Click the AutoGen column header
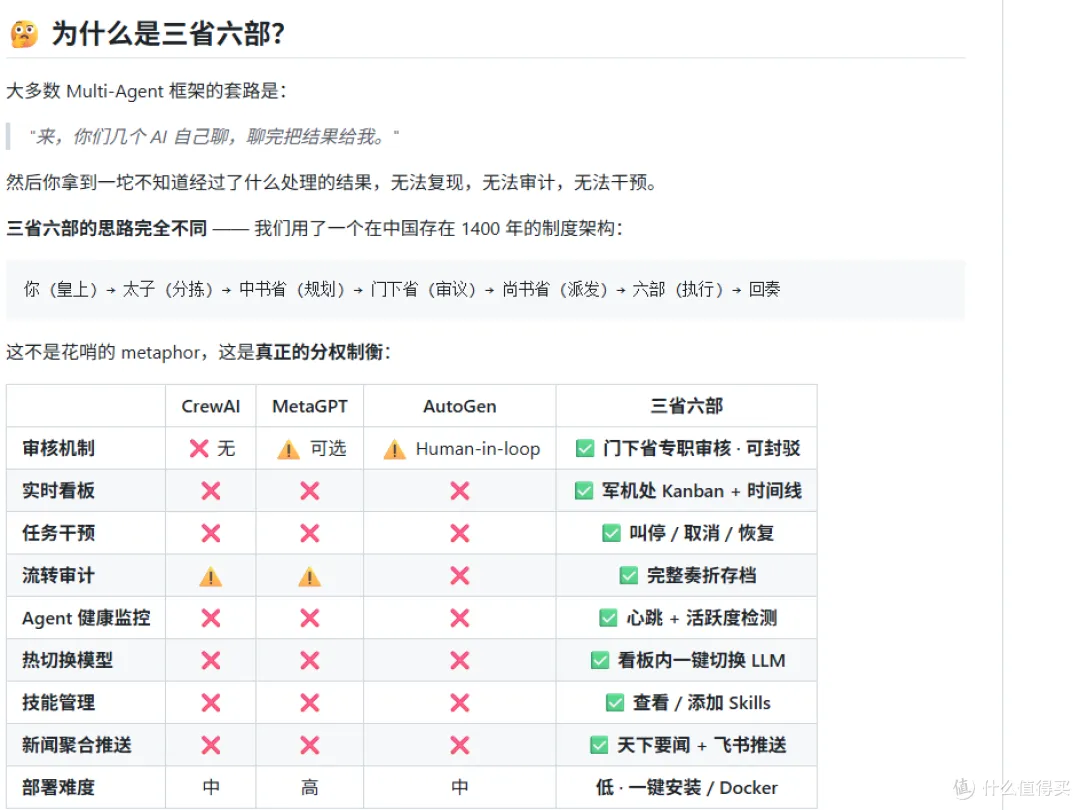The width and height of the screenshot is (1080, 810). pyautogui.click(x=459, y=406)
